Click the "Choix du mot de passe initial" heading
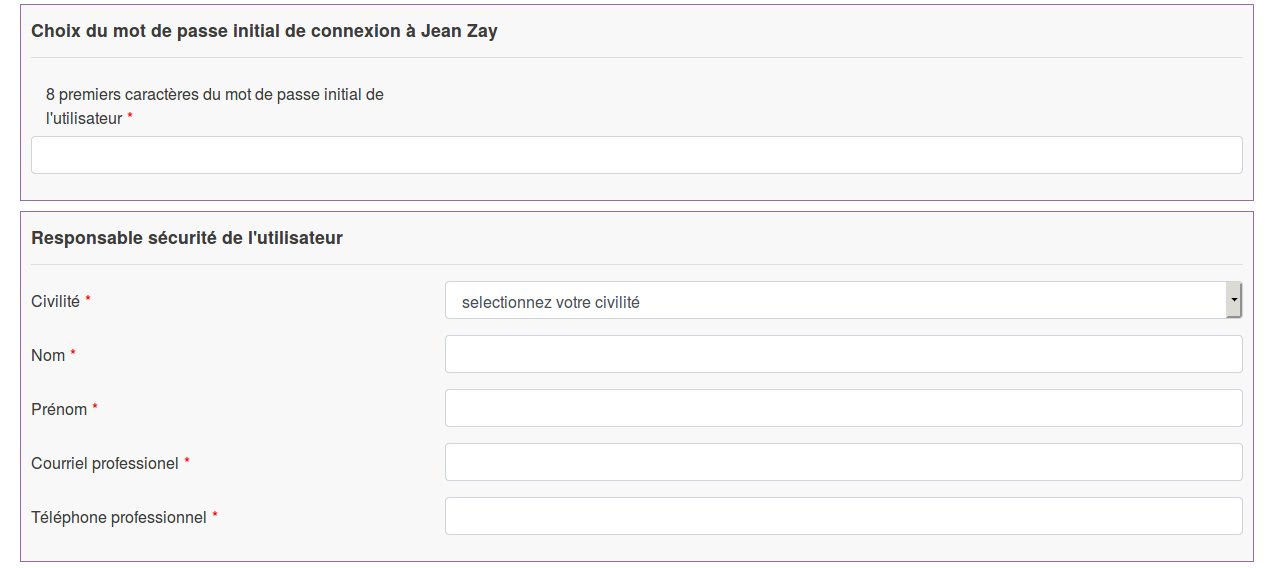The width and height of the screenshot is (1280, 568). [x=264, y=31]
